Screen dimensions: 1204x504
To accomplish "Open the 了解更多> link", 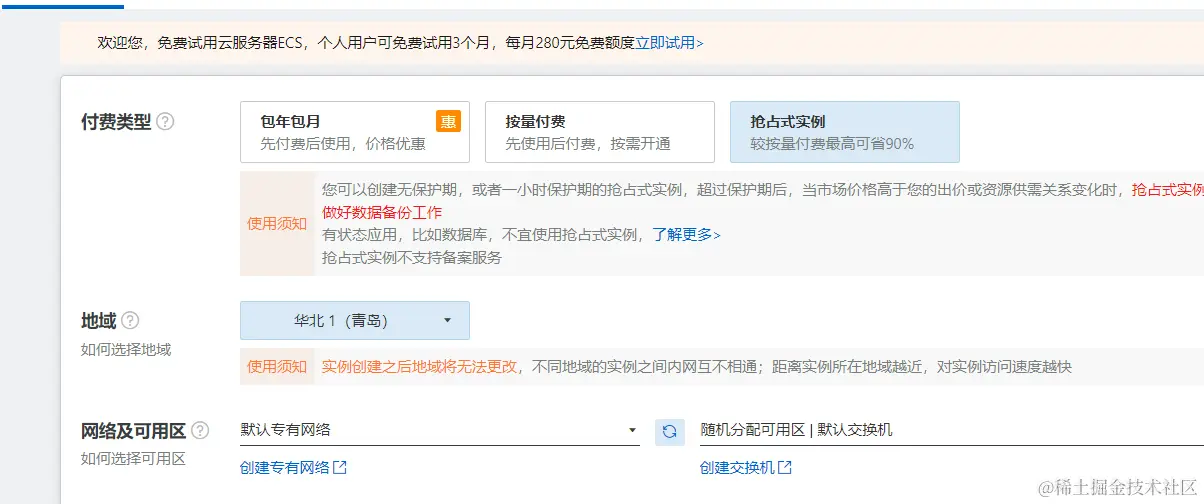I will (687, 235).
